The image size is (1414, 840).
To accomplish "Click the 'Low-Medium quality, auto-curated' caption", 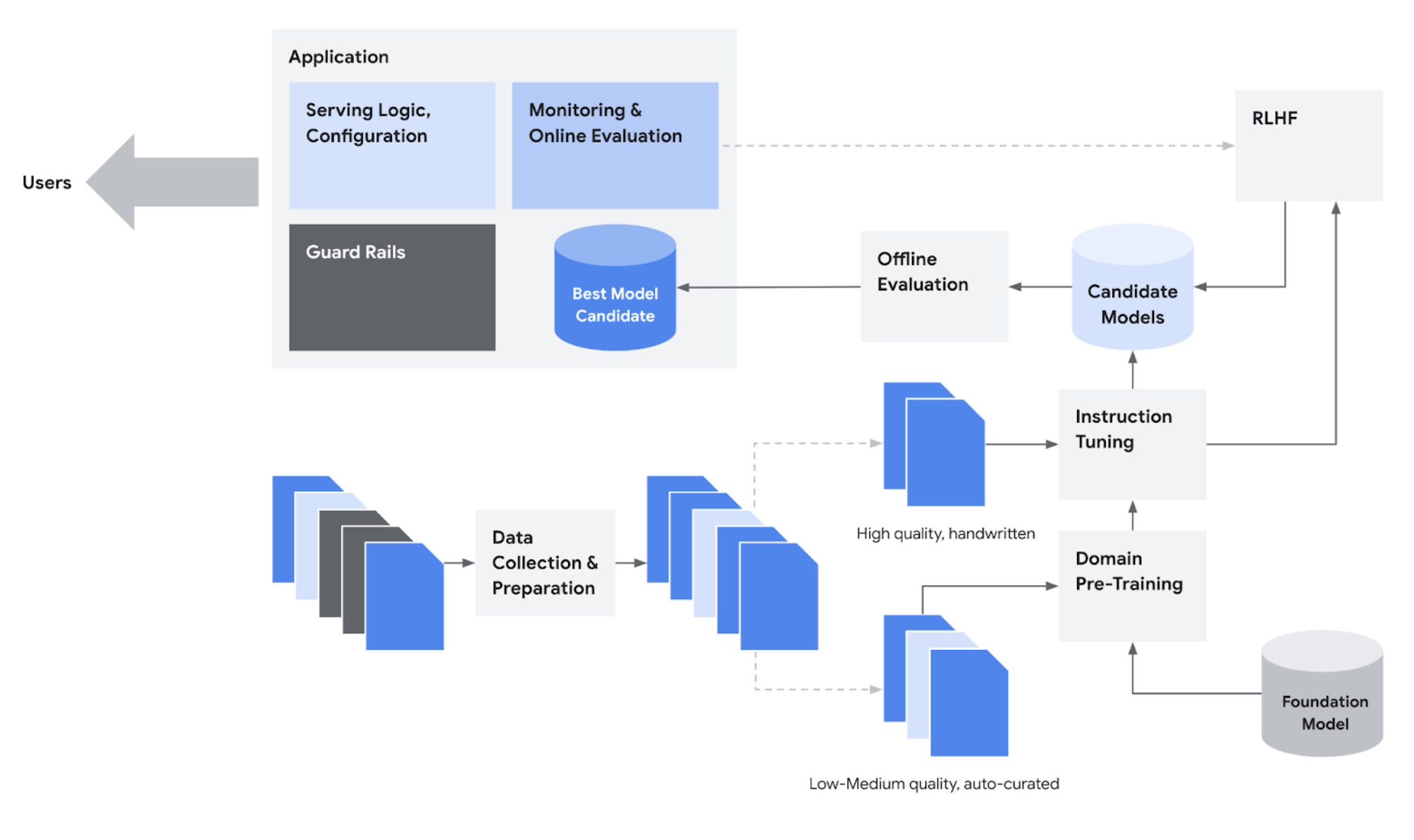I will pyautogui.click(x=934, y=784).
